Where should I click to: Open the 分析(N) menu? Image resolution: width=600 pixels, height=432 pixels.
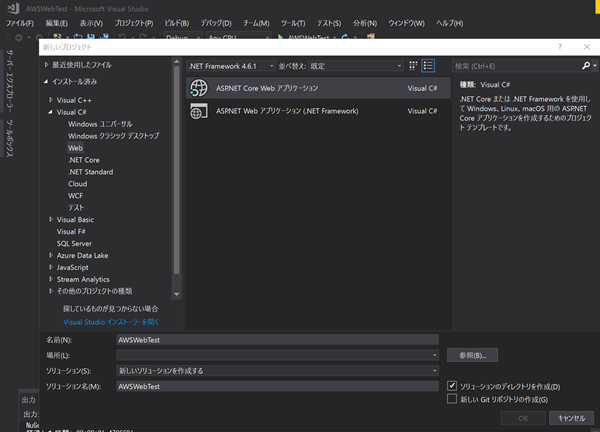(x=365, y=23)
